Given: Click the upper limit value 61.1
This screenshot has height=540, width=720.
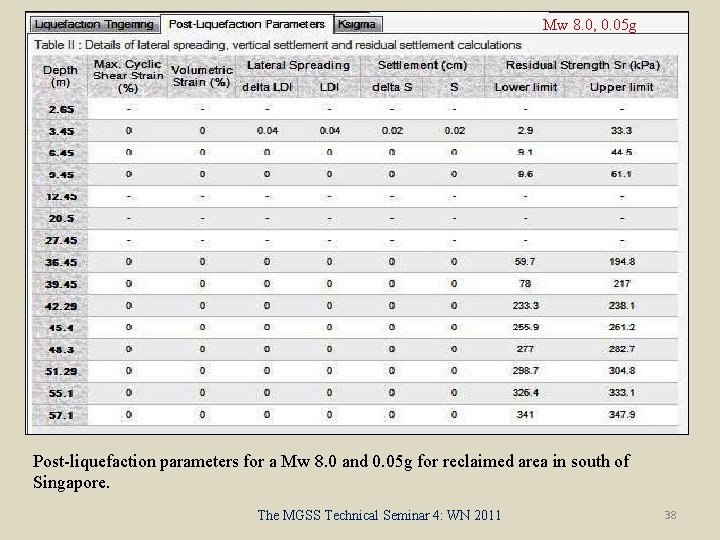Looking at the screenshot, I should (x=622, y=174).
